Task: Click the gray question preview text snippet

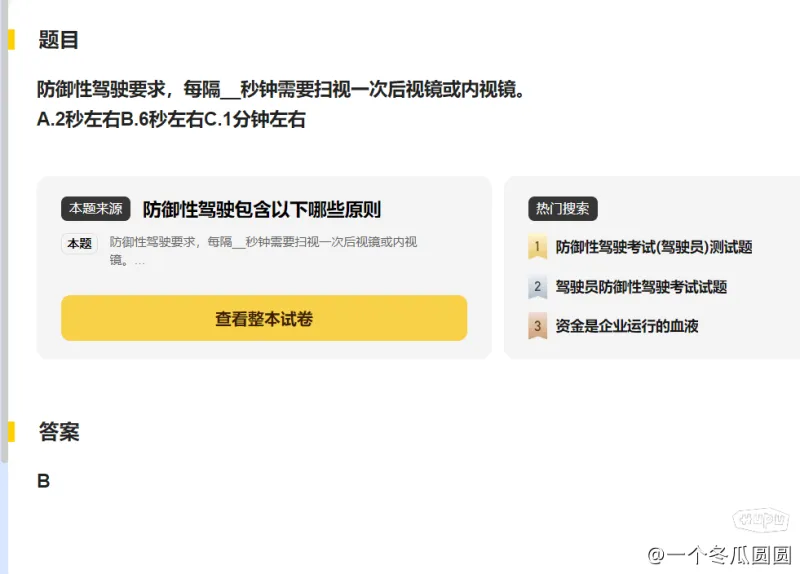Action: (x=263, y=251)
